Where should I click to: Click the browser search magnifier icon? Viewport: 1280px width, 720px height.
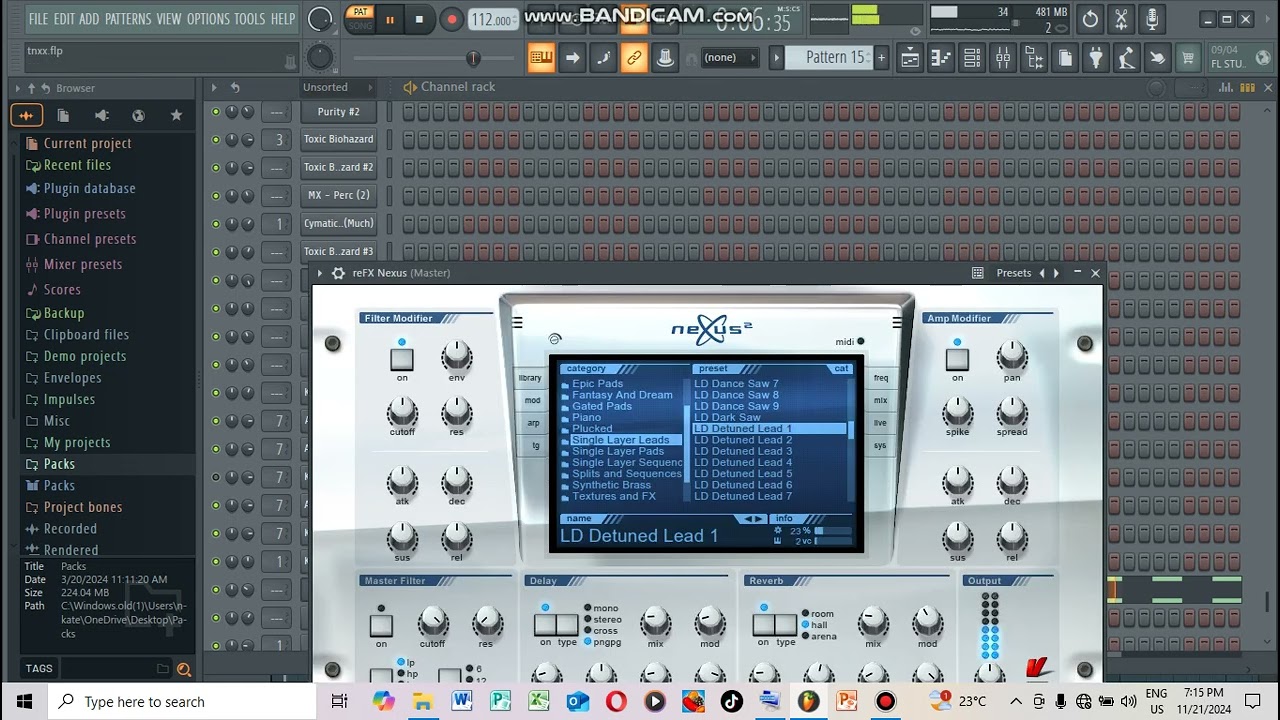(x=184, y=669)
